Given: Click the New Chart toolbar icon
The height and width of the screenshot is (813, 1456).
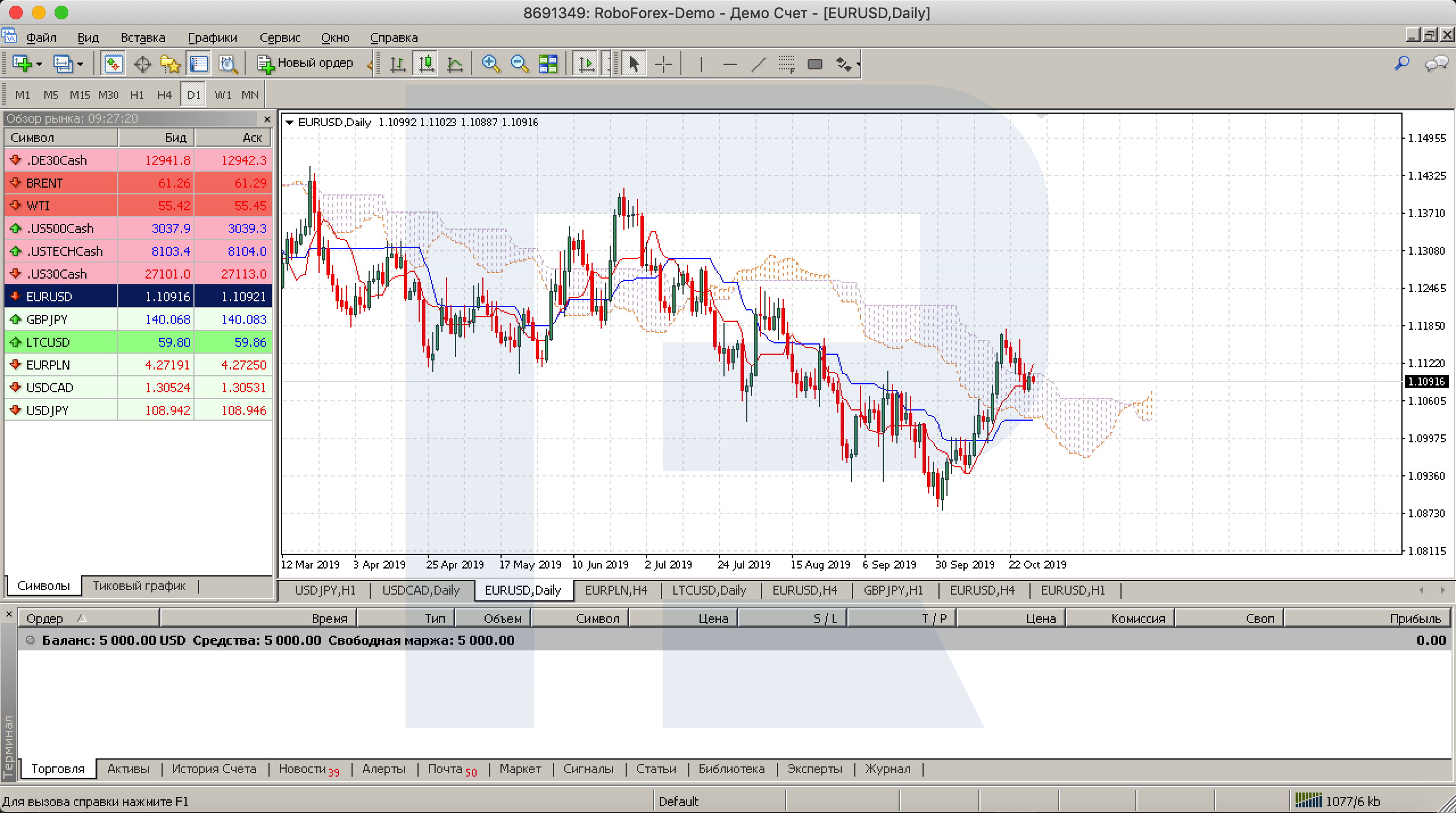Looking at the screenshot, I should (x=22, y=64).
